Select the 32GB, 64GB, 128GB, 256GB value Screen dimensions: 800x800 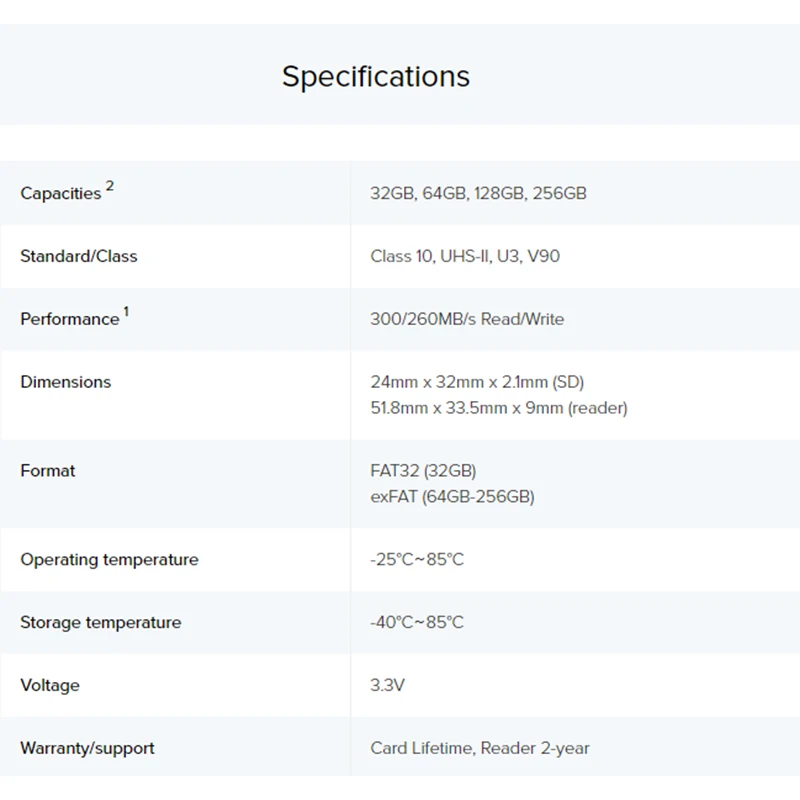click(478, 193)
